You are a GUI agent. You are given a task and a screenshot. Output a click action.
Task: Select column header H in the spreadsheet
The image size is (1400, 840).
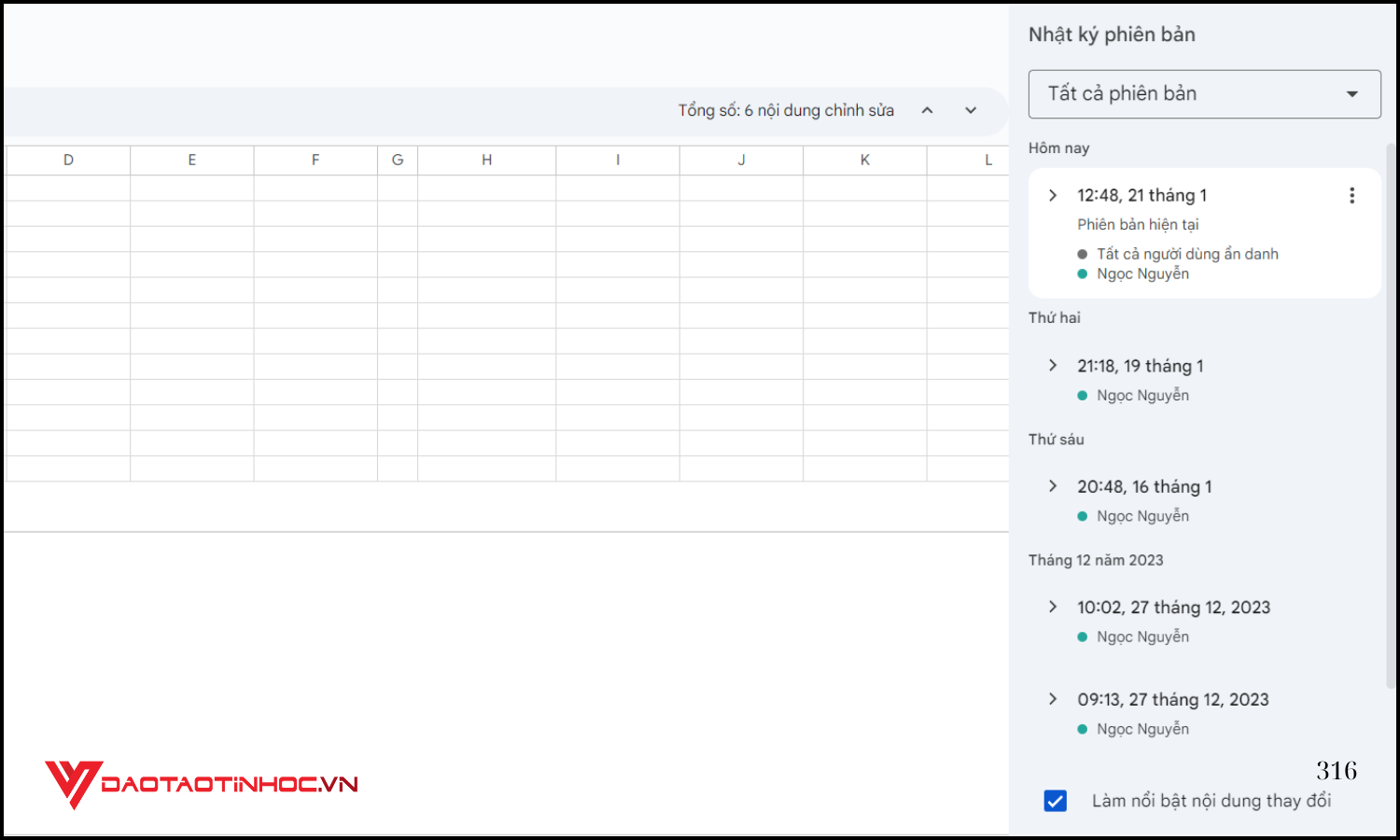(x=486, y=159)
